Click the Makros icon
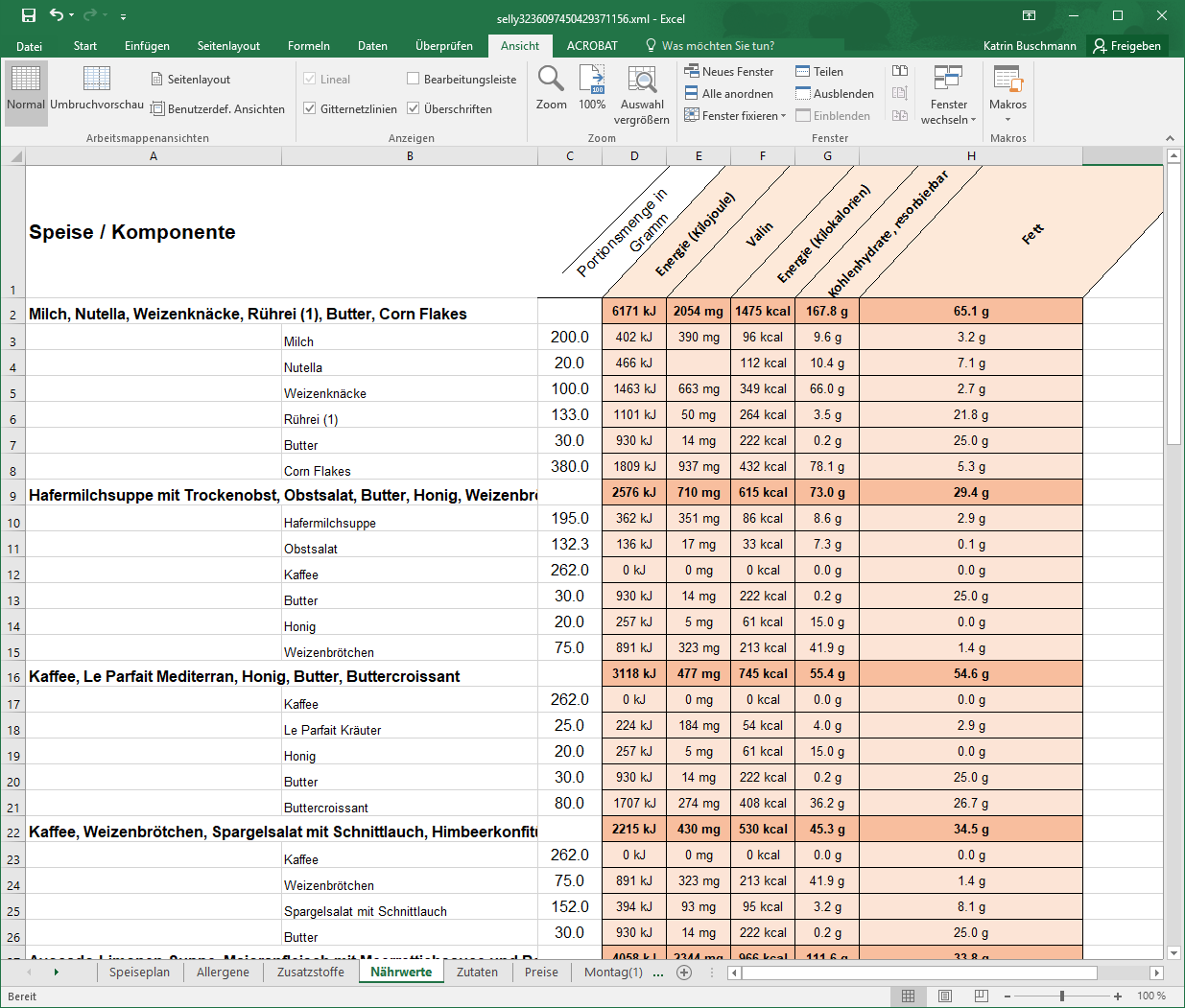This screenshot has width=1185, height=1008. (x=1007, y=88)
